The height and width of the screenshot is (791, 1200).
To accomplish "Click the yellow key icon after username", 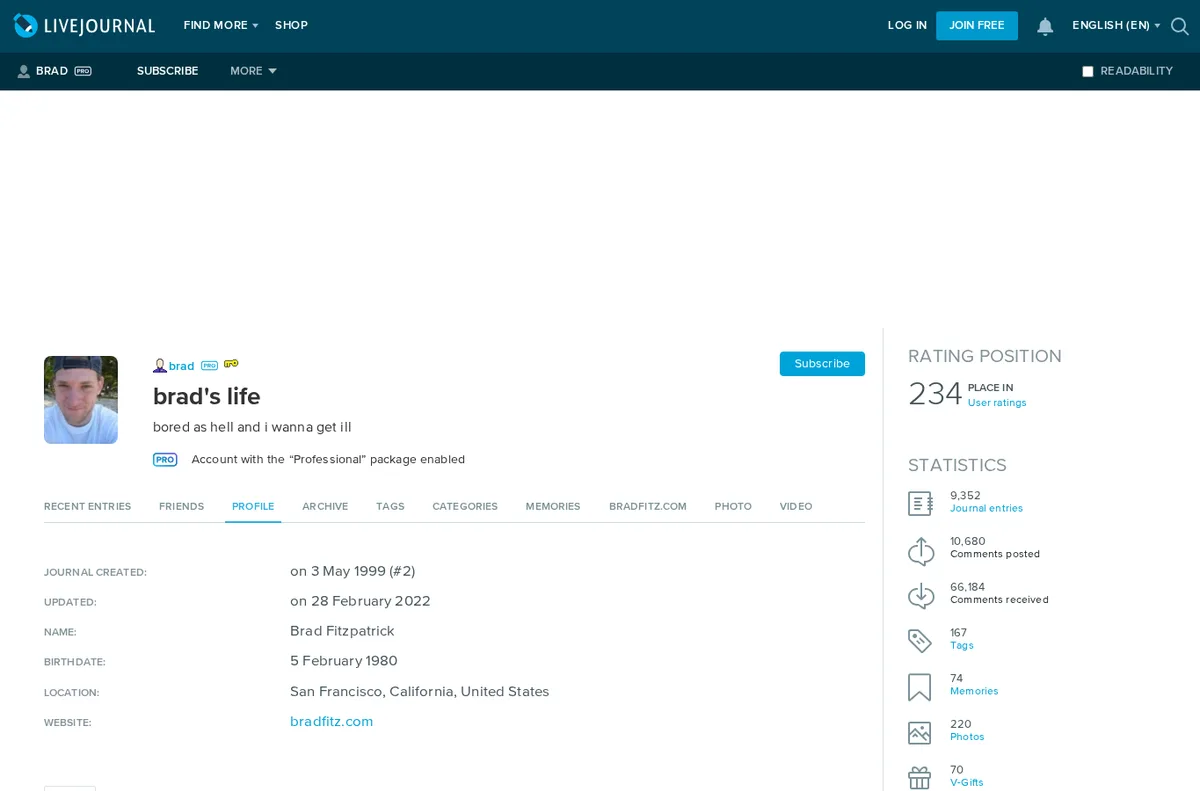I will click(x=231, y=364).
